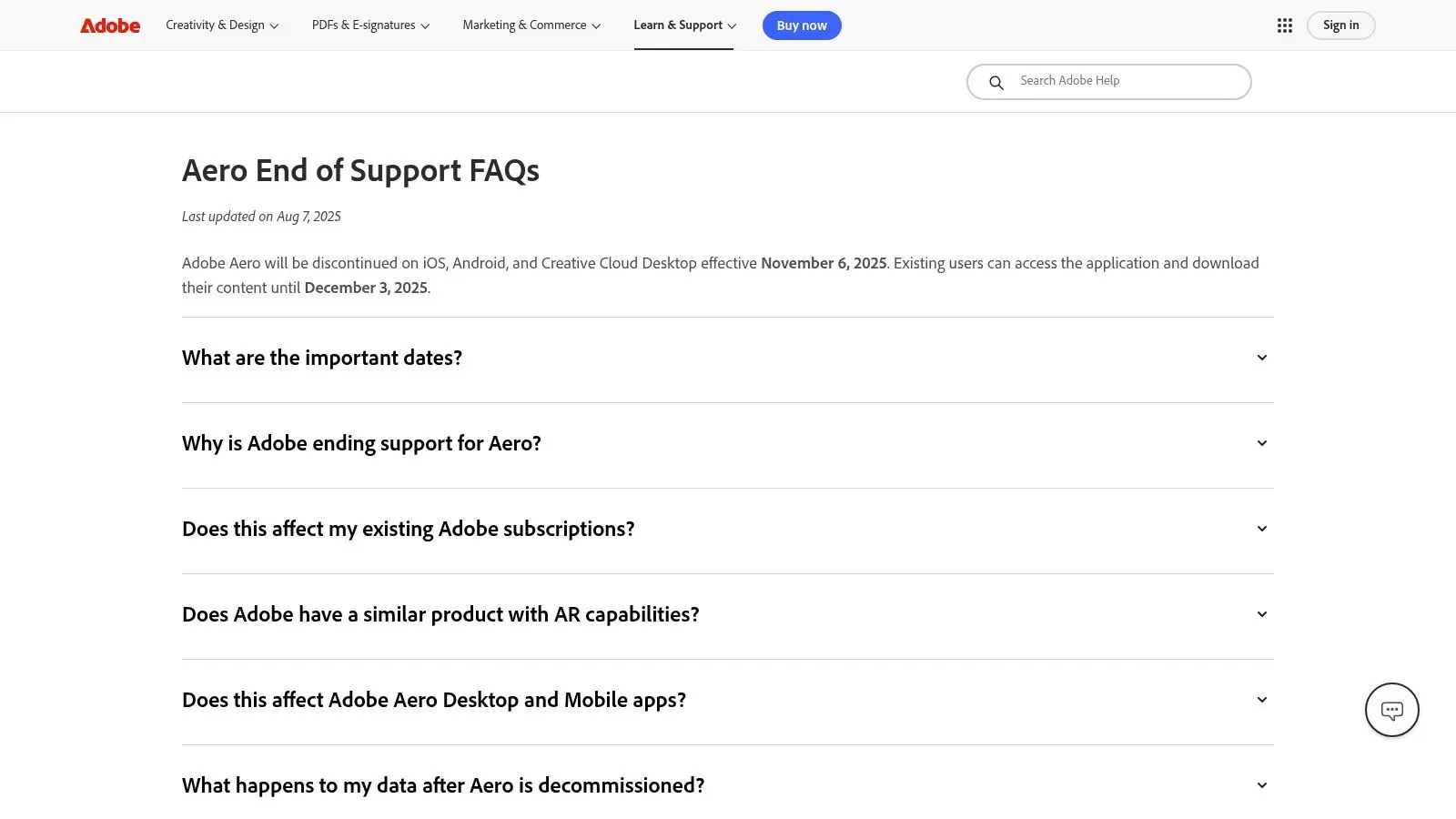Open the Marketing & Commerce dropdown

[531, 25]
